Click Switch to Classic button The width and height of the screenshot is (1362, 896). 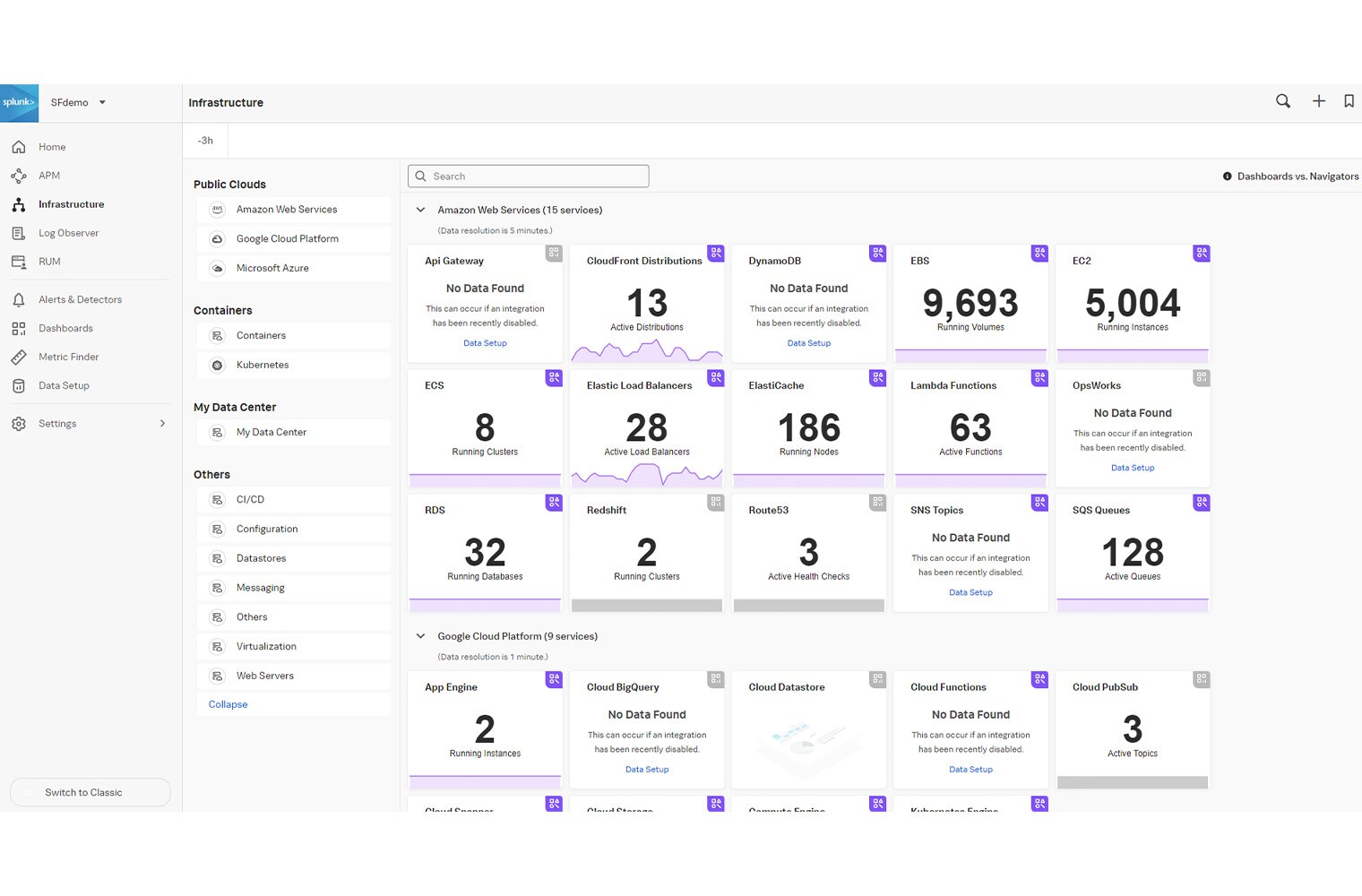tap(90, 792)
